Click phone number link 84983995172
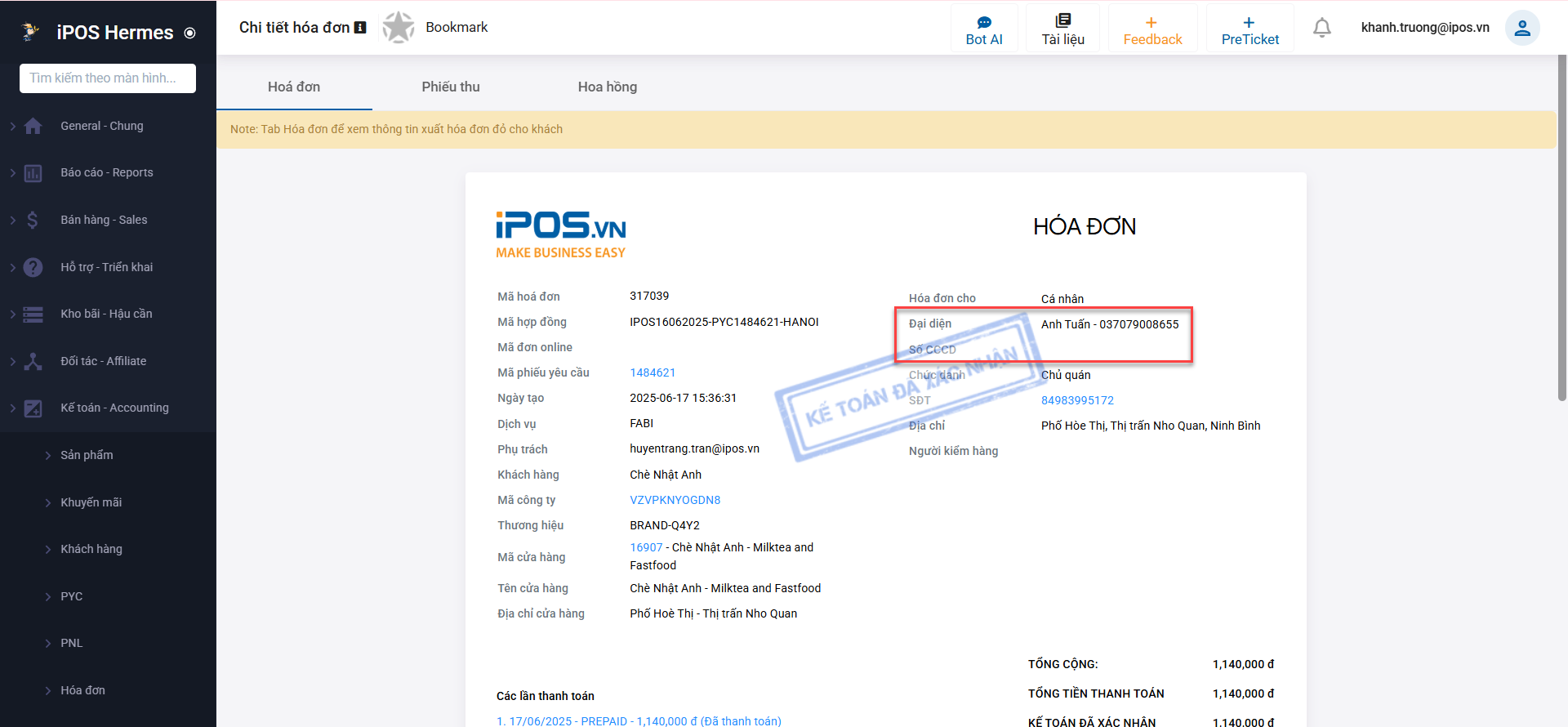 [1077, 400]
